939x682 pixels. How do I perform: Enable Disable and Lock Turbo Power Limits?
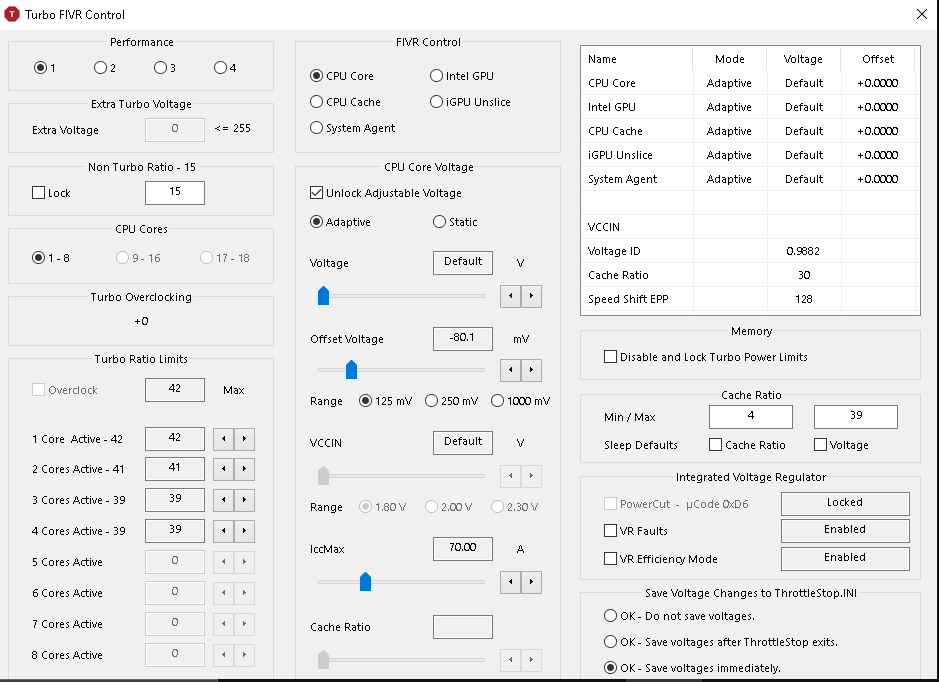611,357
